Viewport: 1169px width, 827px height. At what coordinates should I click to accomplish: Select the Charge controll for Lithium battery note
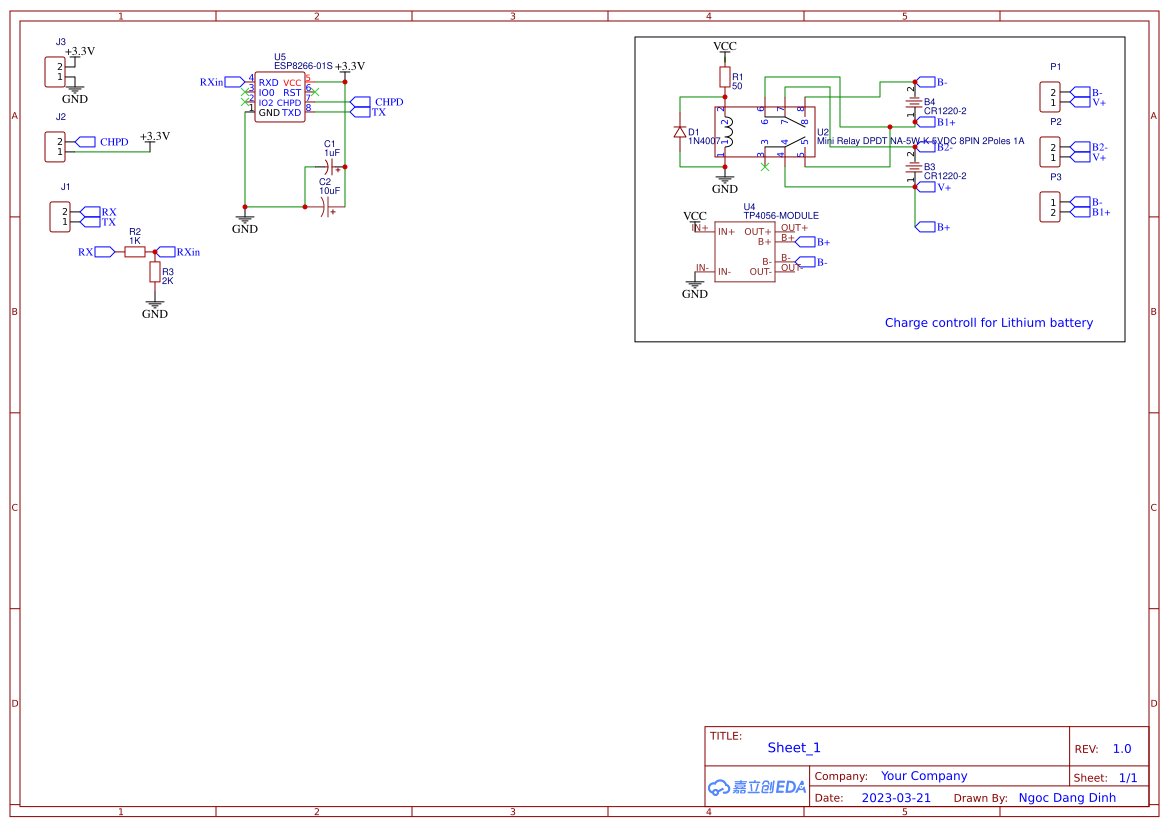click(x=989, y=322)
